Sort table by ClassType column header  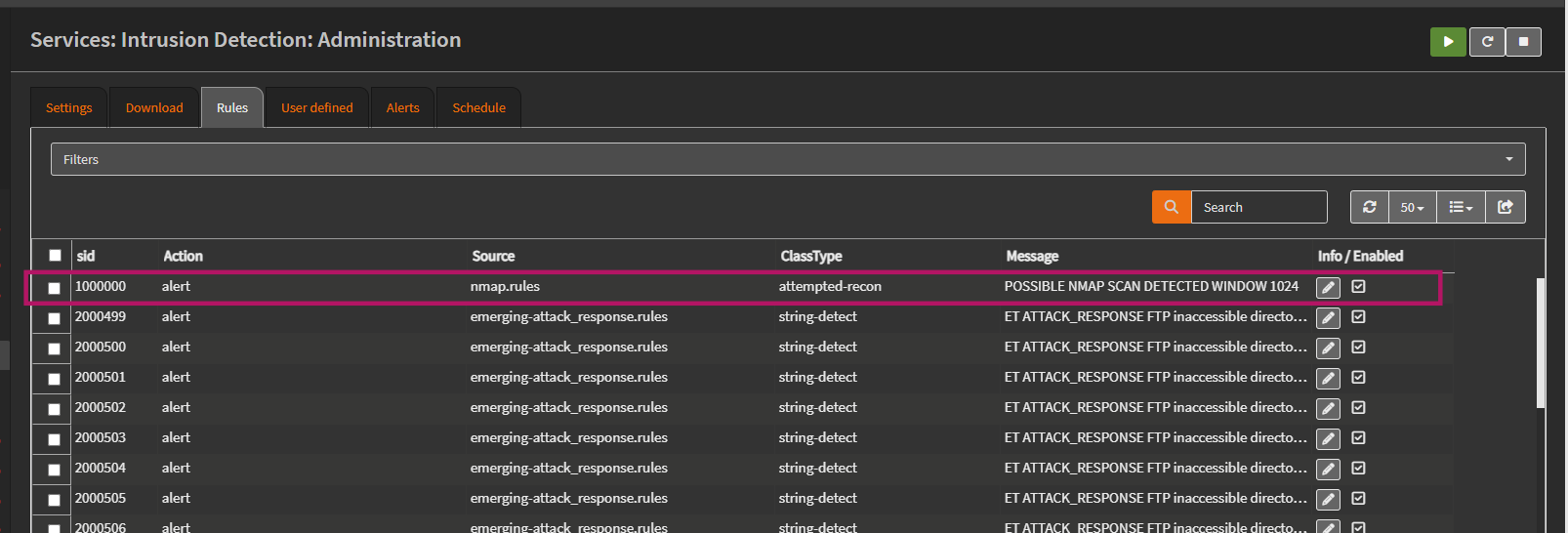click(810, 256)
